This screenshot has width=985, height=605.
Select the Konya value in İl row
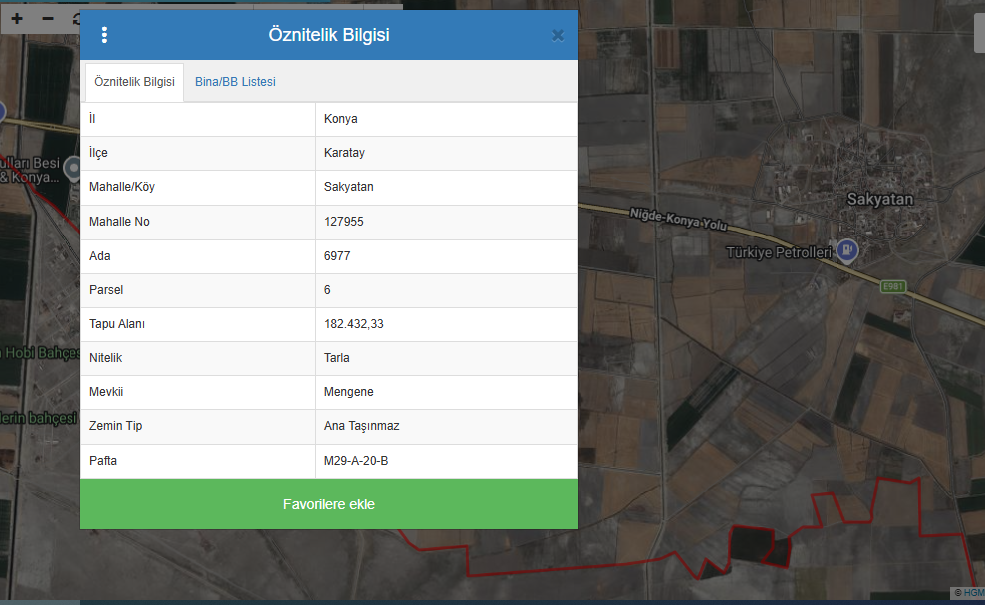(x=340, y=119)
